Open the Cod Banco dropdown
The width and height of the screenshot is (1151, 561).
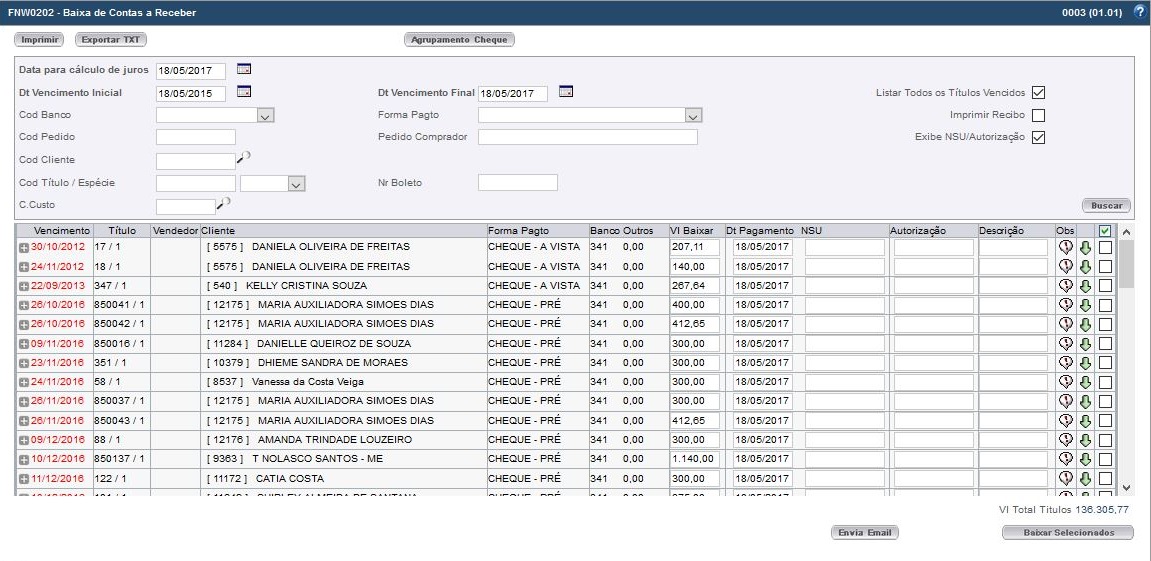(x=265, y=116)
